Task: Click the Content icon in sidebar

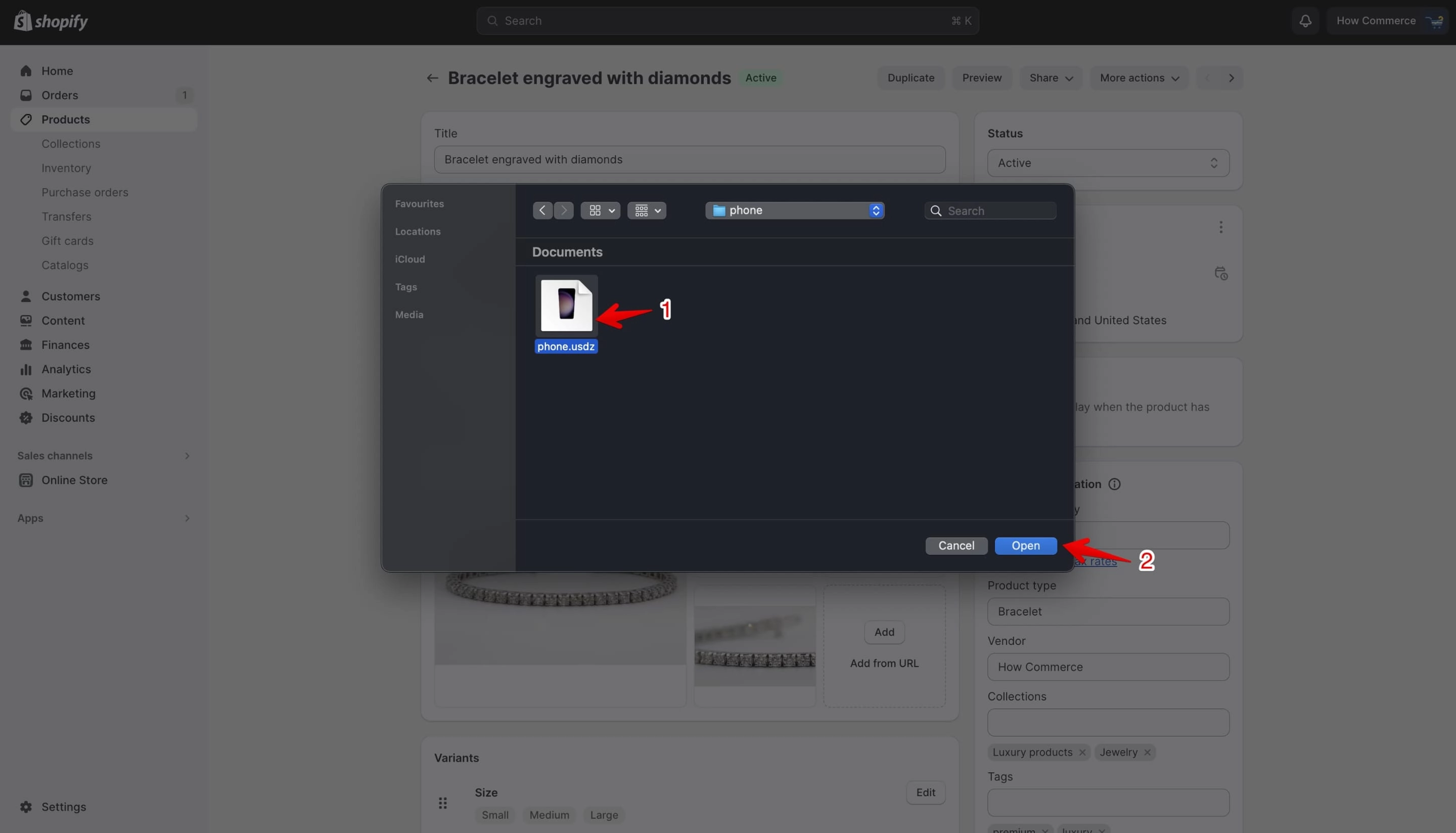Action: tap(26, 320)
